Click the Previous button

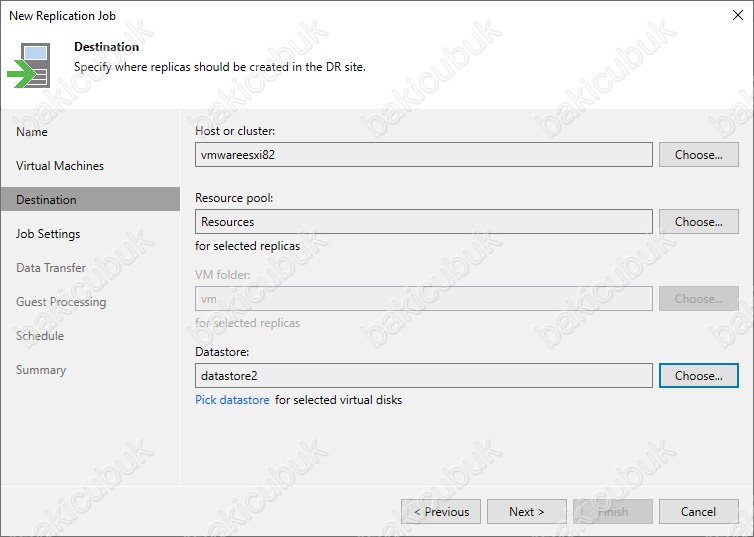tap(441, 512)
